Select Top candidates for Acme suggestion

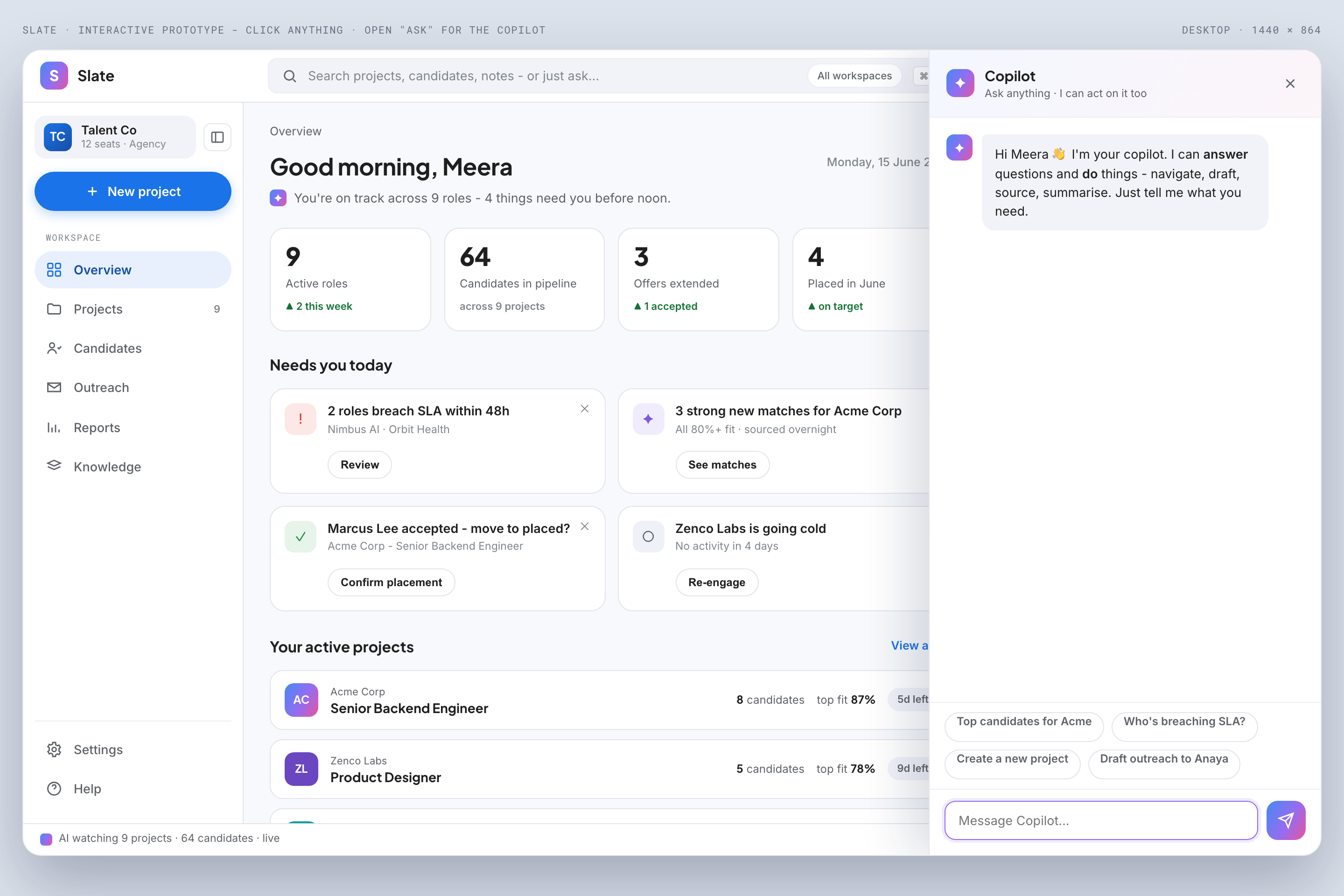coord(1024,727)
